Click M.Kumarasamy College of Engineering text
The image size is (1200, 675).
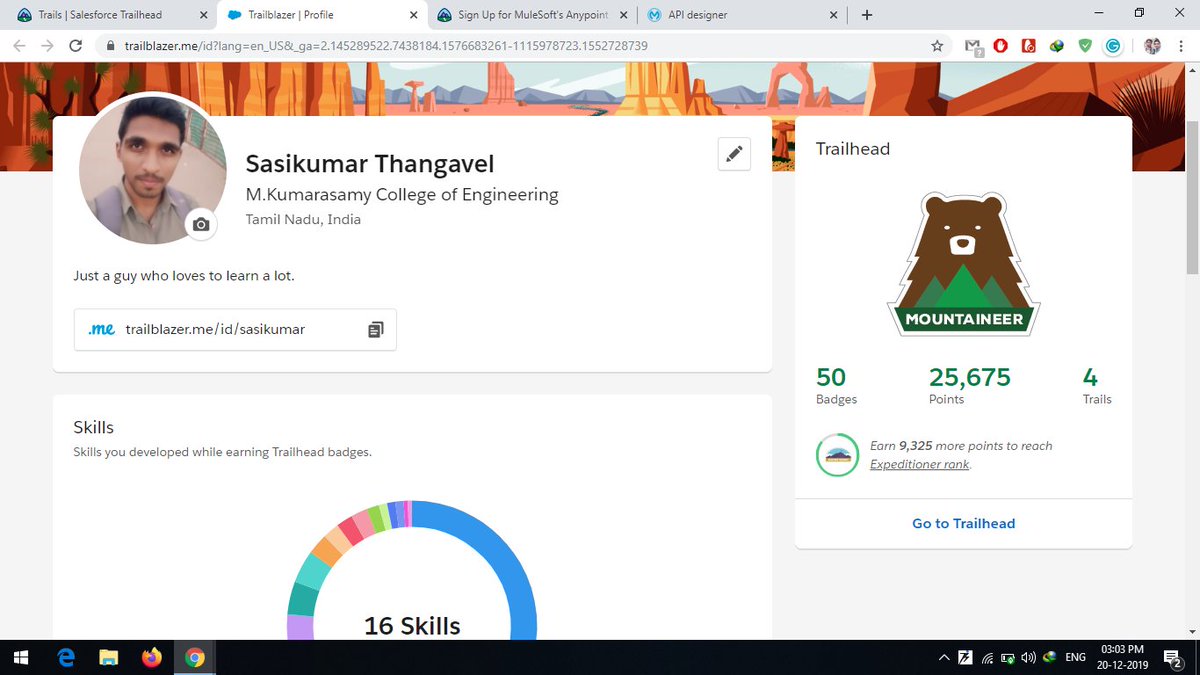pos(402,194)
